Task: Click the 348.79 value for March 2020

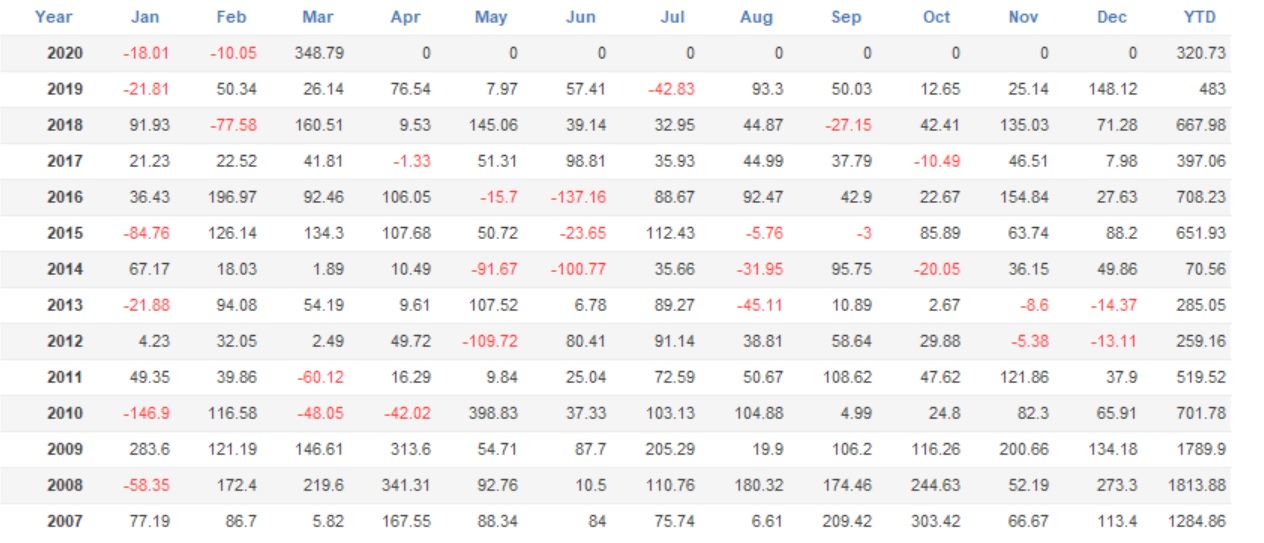Action: click(320, 53)
